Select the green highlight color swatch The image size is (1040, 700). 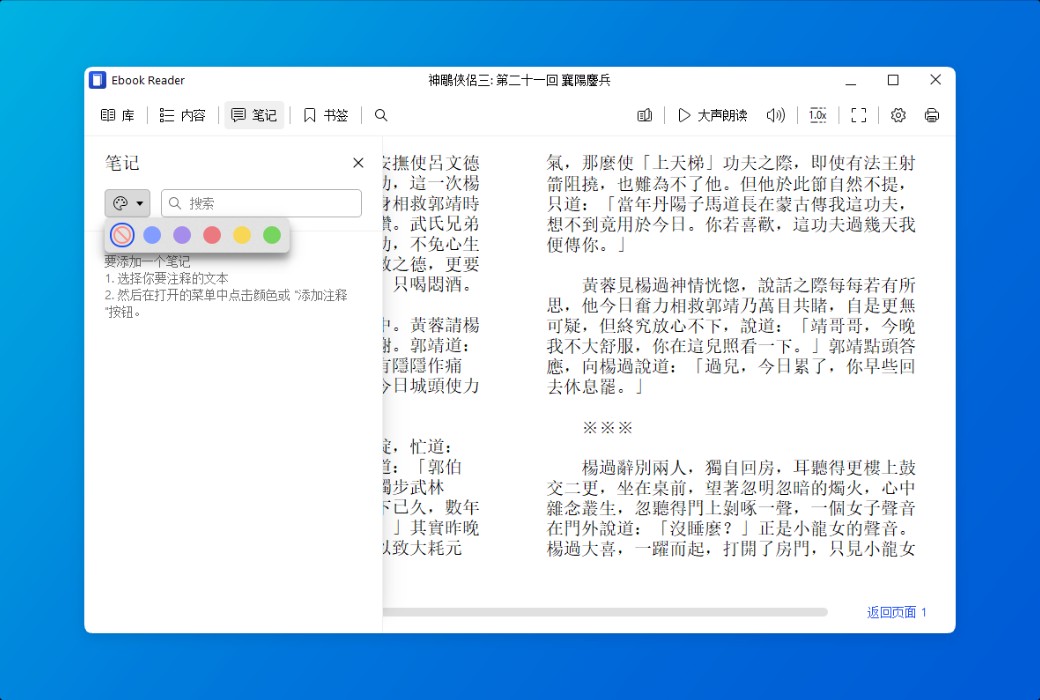[271, 234]
